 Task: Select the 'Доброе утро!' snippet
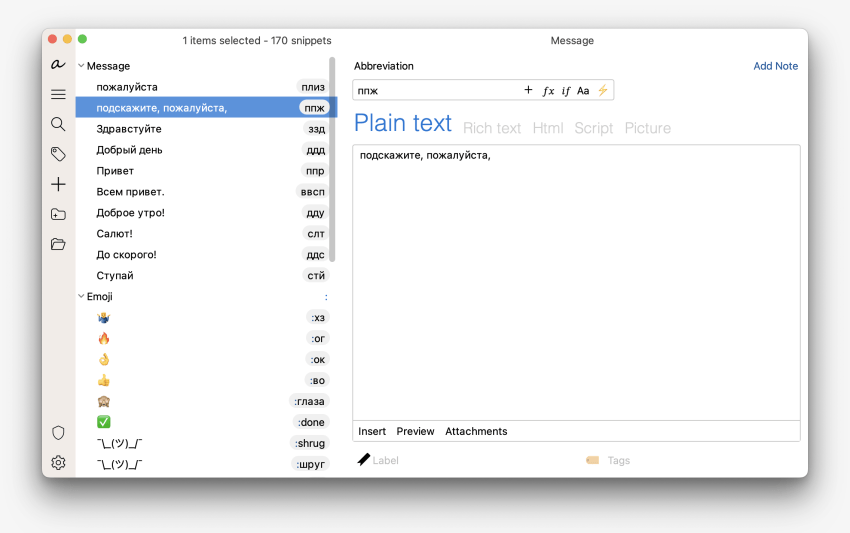(206, 213)
